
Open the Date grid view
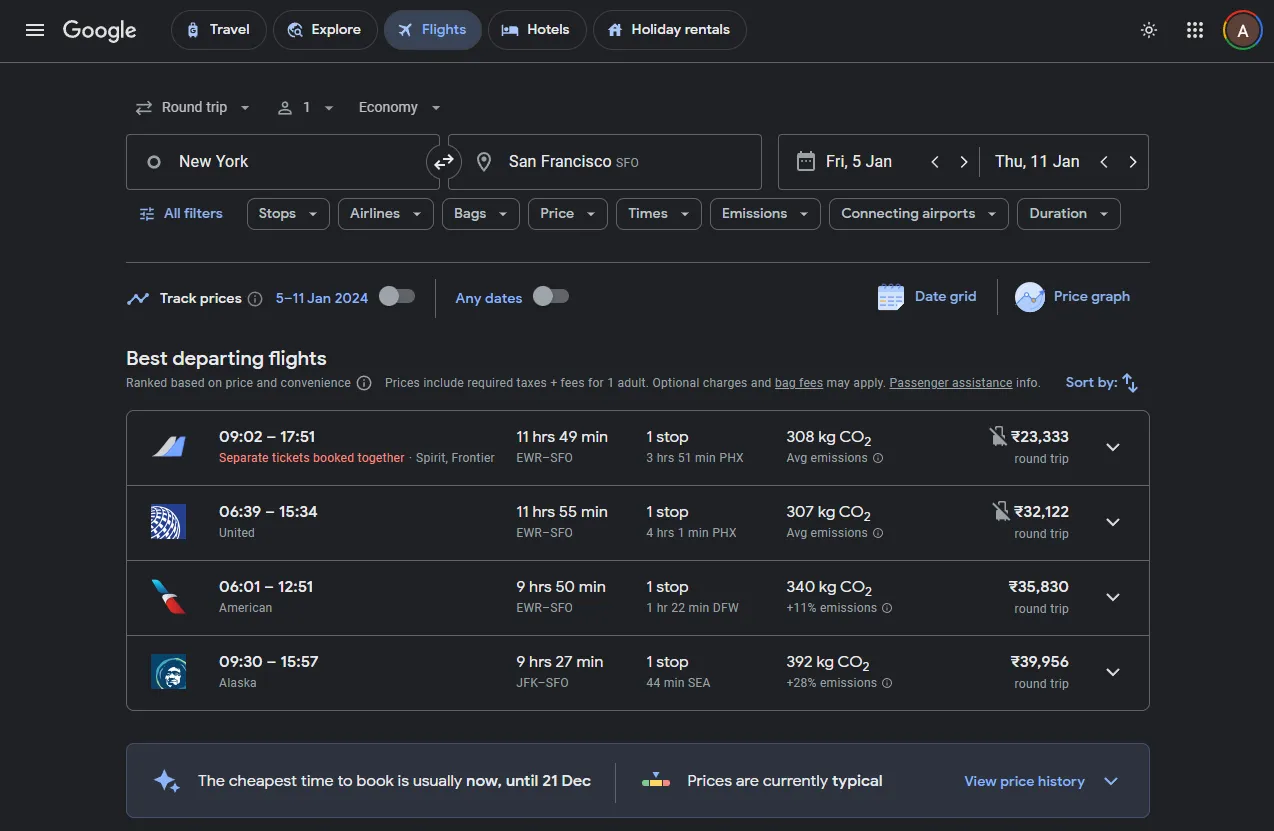click(927, 297)
